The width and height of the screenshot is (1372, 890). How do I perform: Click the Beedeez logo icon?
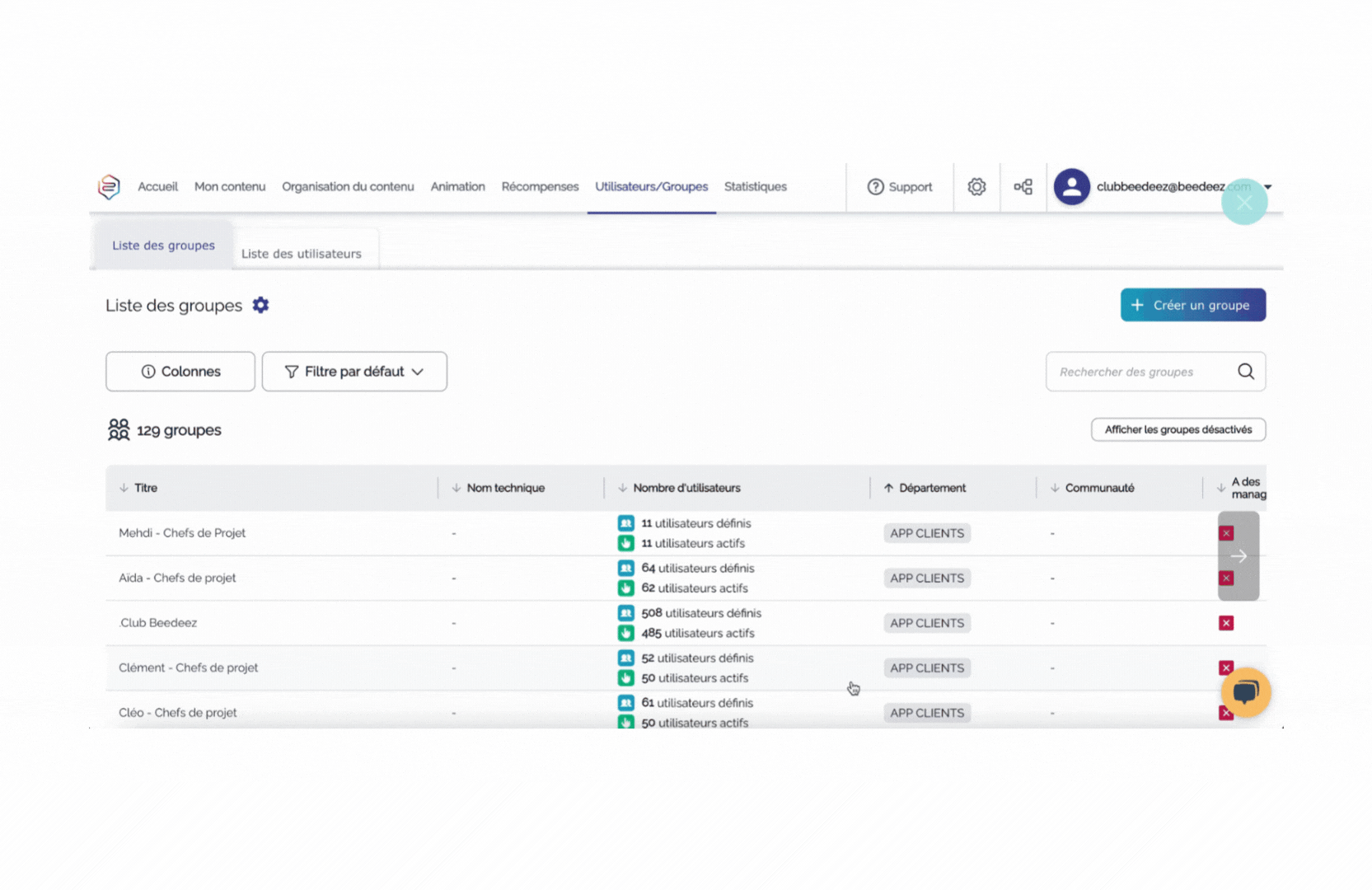point(109,187)
